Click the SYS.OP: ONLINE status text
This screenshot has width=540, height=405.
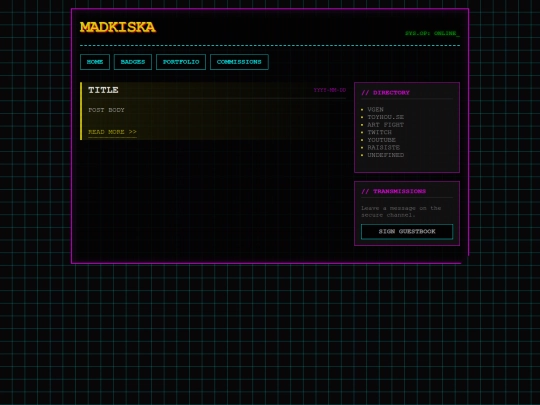pos(432,33)
